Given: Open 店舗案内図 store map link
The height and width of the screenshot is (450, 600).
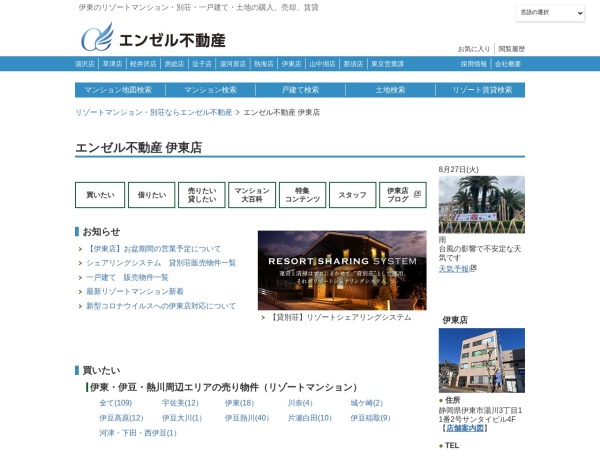Looking at the screenshot, I should point(465,428).
